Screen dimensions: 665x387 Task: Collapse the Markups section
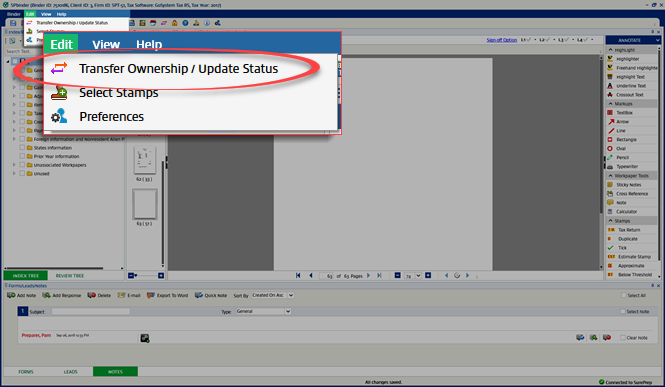coord(610,104)
